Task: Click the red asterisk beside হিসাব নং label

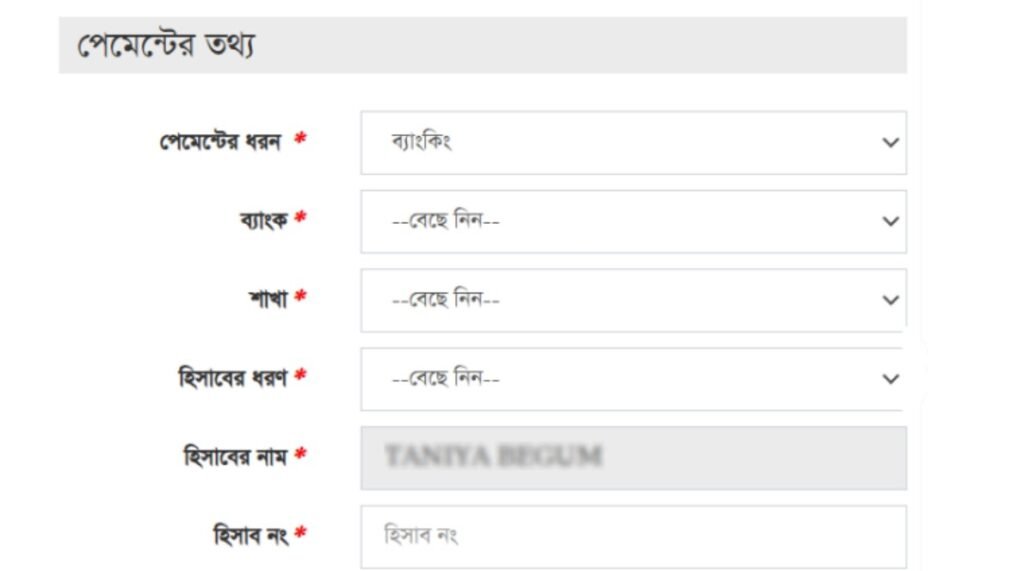Action: [x=300, y=535]
